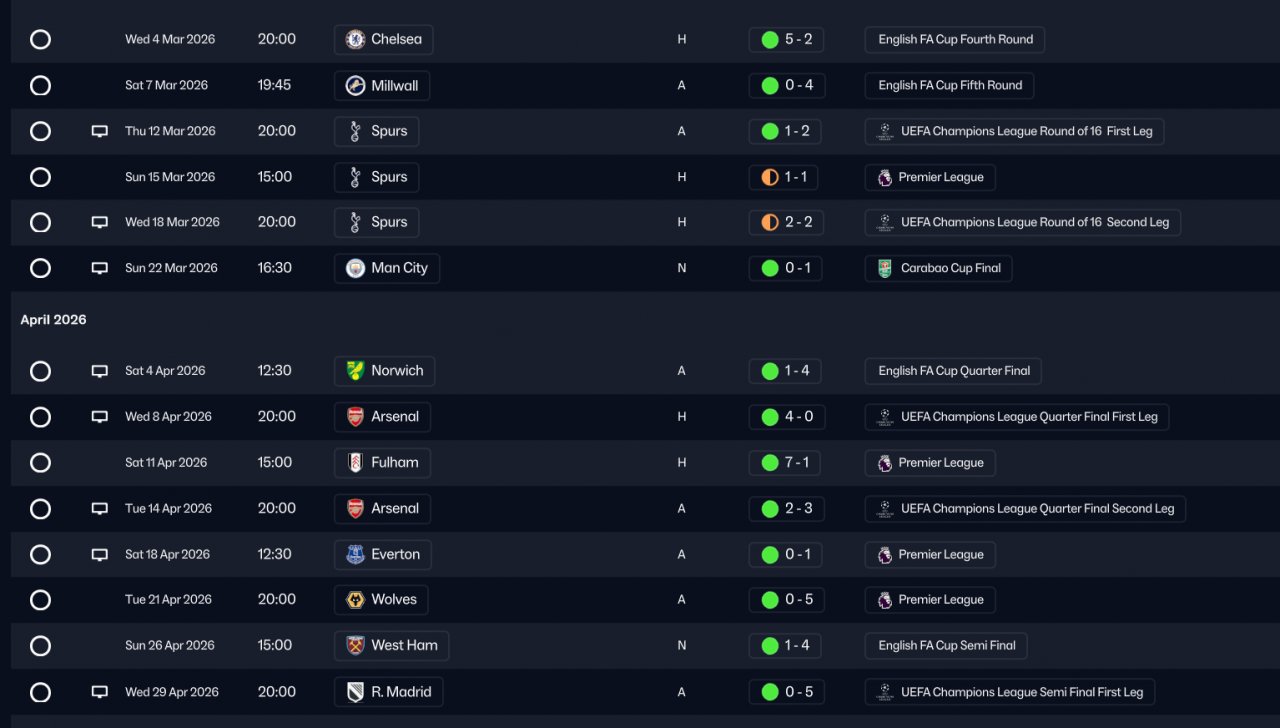Click the Chelsea club badge icon
This screenshot has width=1280, height=728.
pos(355,40)
